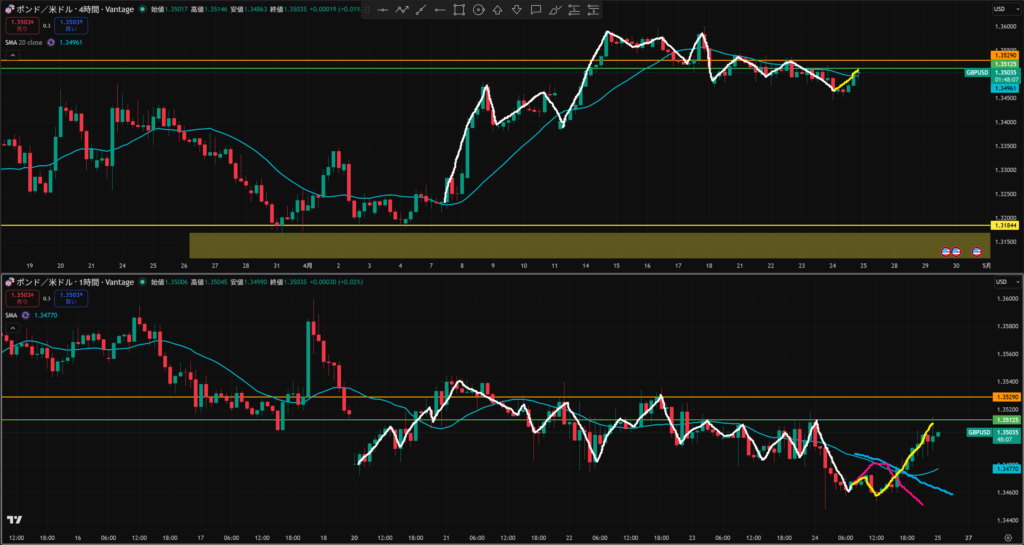
Task: Select the zigzag path drawing tool
Action: pyautogui.click(x=402, y=10)
